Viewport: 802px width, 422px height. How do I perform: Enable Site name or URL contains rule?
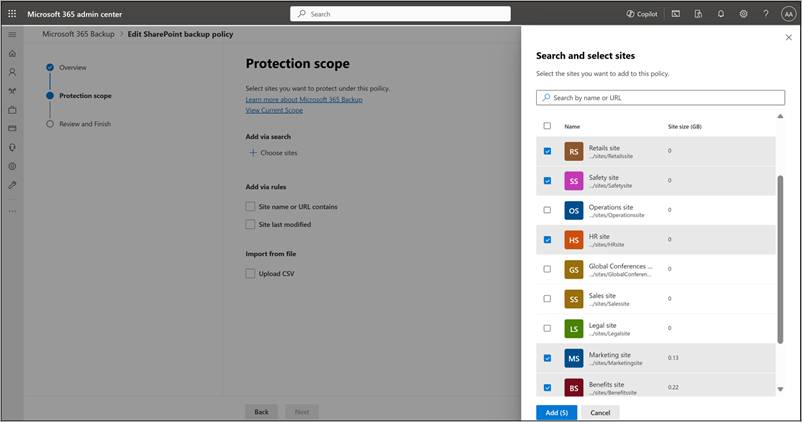pos(250,207)
